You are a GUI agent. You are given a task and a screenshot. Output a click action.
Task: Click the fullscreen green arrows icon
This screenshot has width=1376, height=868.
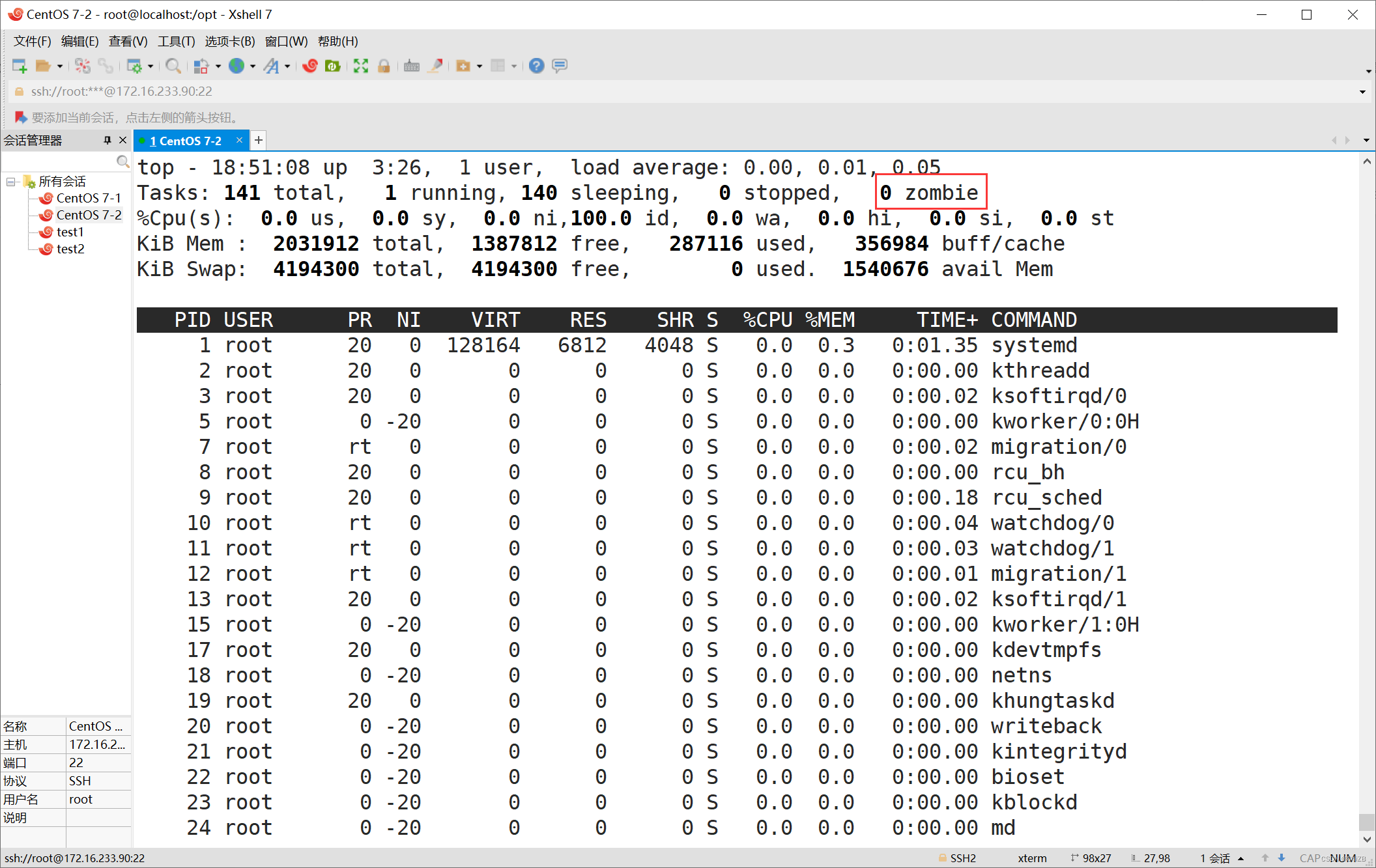(x=360, y=66)
